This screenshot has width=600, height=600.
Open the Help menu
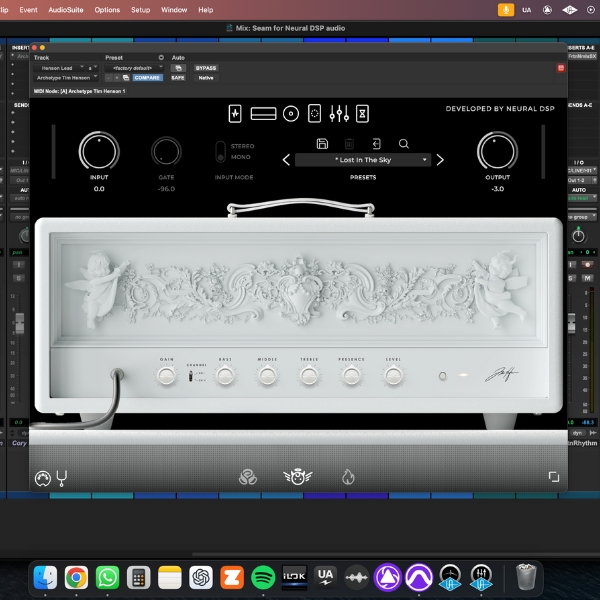205,10
